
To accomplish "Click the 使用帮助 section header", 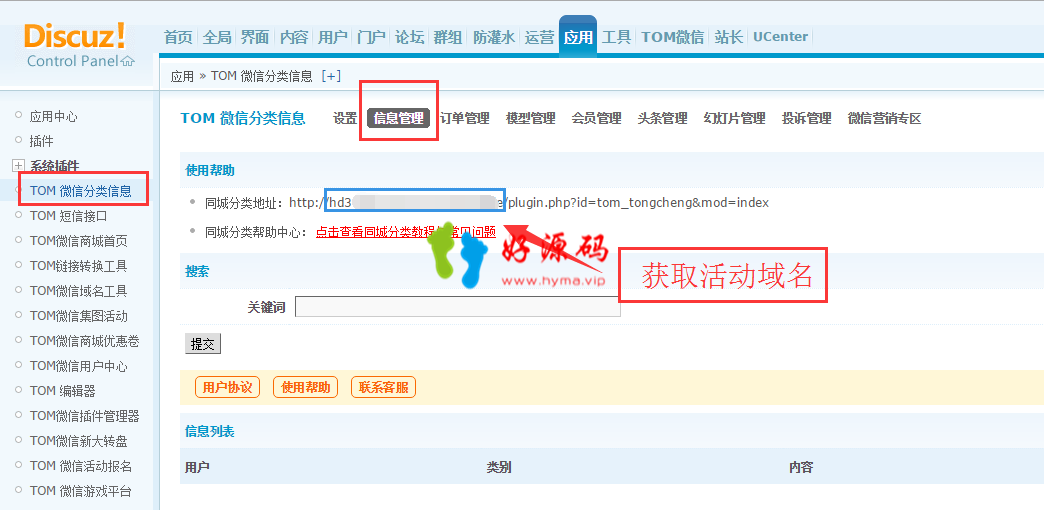I will pos(210,170).
